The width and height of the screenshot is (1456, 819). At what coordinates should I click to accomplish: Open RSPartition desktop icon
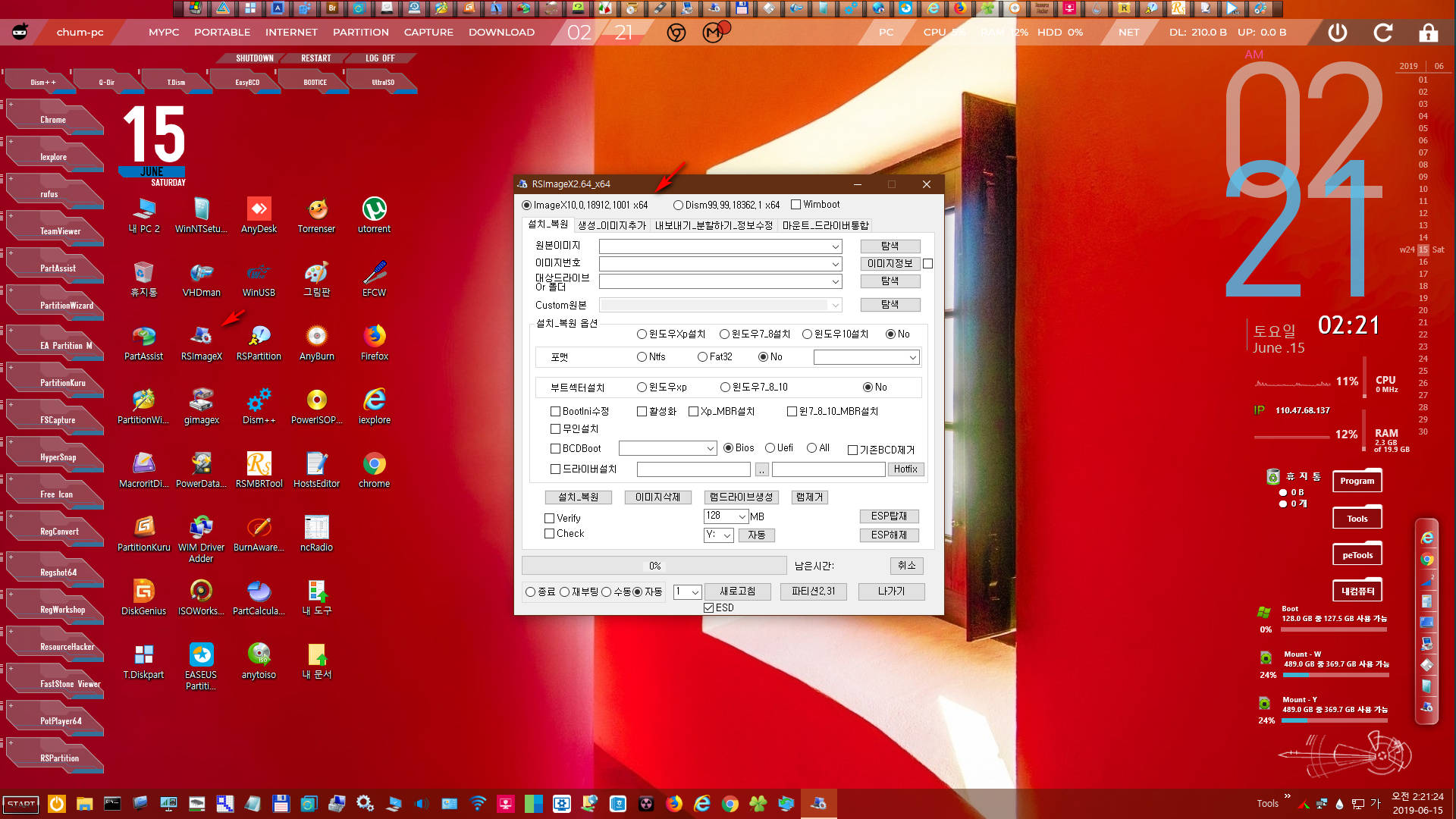pyautogui.click(x=259, y=342)
